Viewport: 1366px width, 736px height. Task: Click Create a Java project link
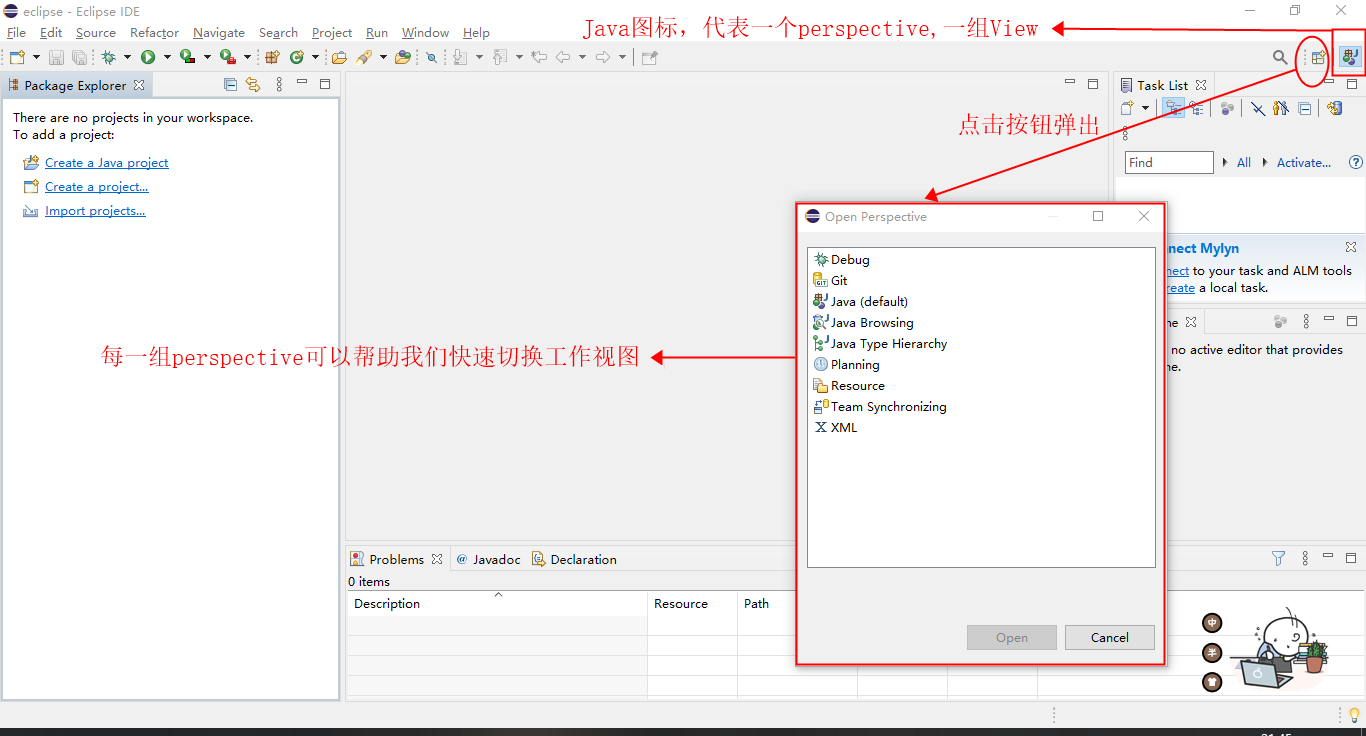[x=107, y=163]
